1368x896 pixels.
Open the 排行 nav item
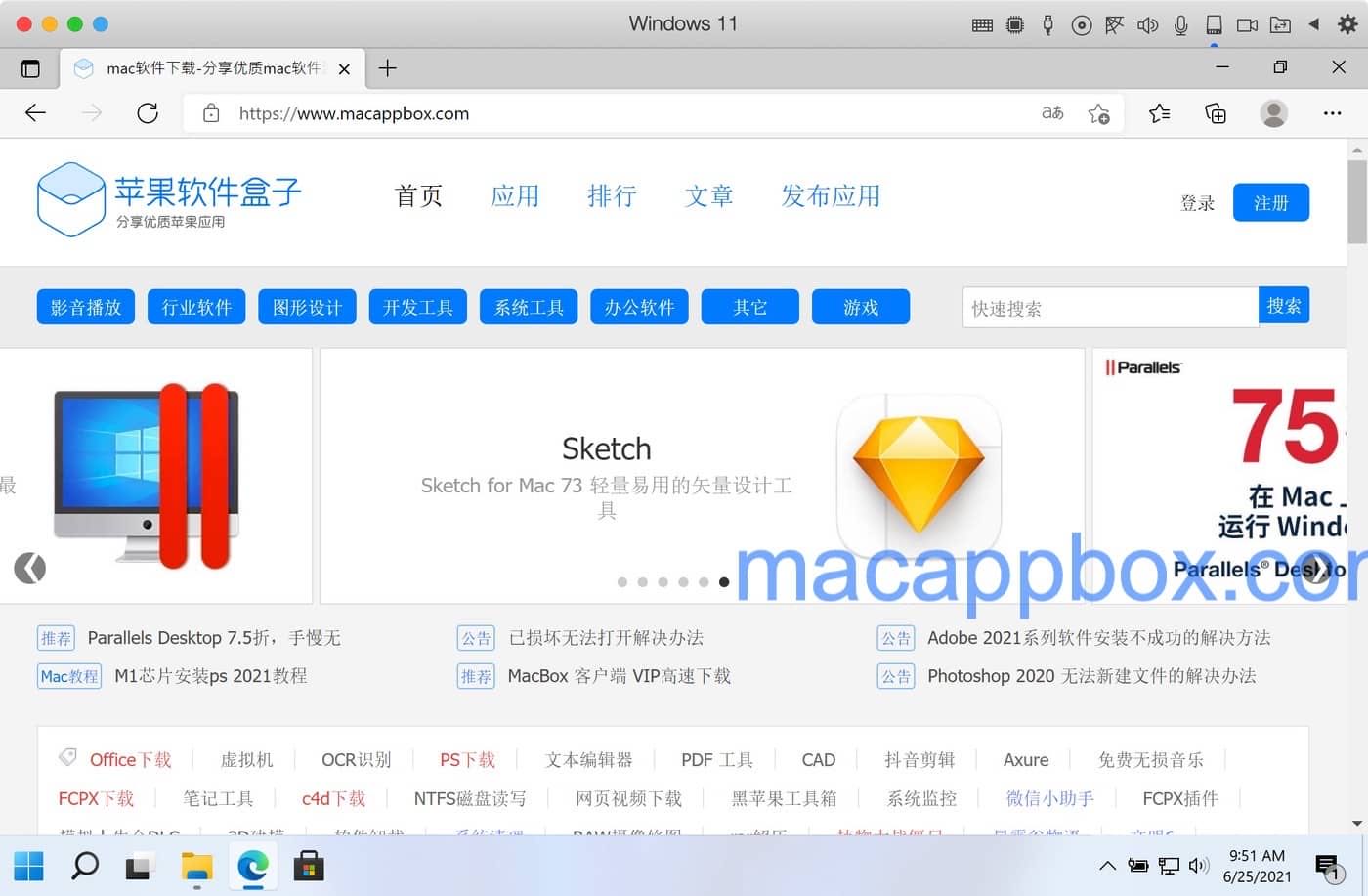612,196
